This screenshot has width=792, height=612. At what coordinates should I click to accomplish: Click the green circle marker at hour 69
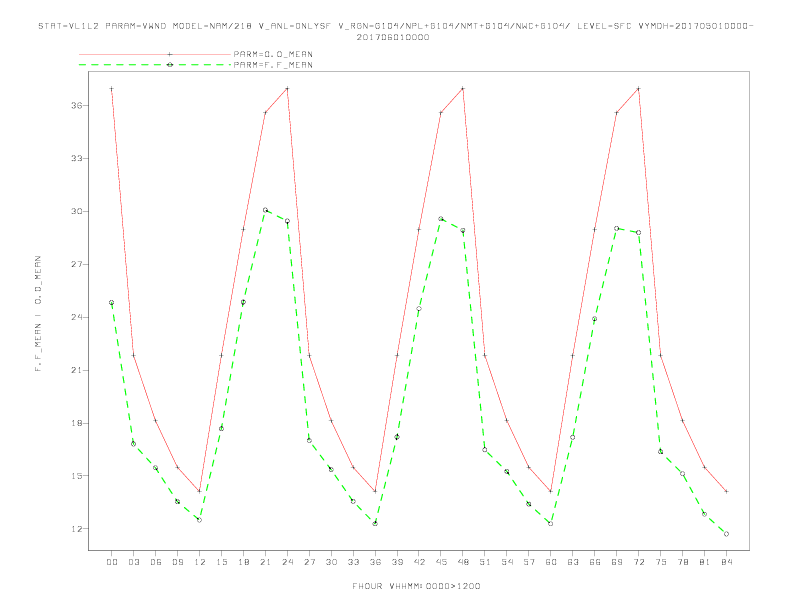click(x=617, y=228)
